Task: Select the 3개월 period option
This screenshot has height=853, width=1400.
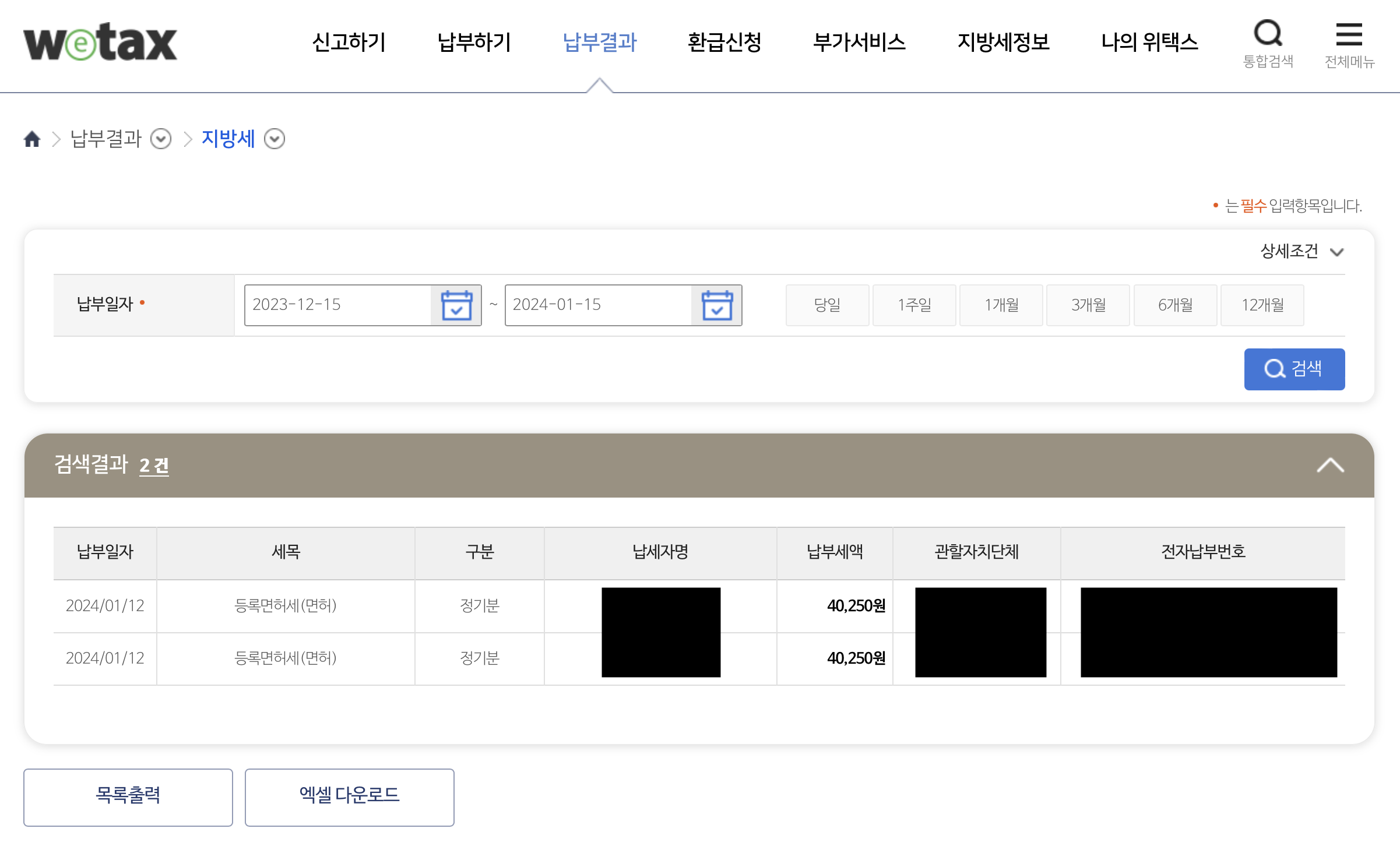Action: tap(1088, 305)
